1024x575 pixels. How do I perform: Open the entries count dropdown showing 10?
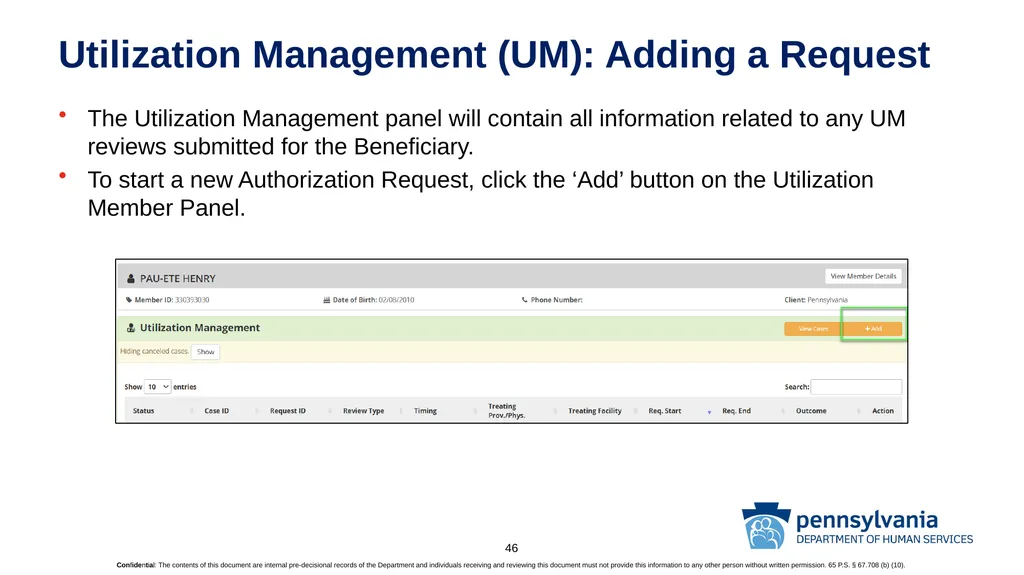[157, 387]
